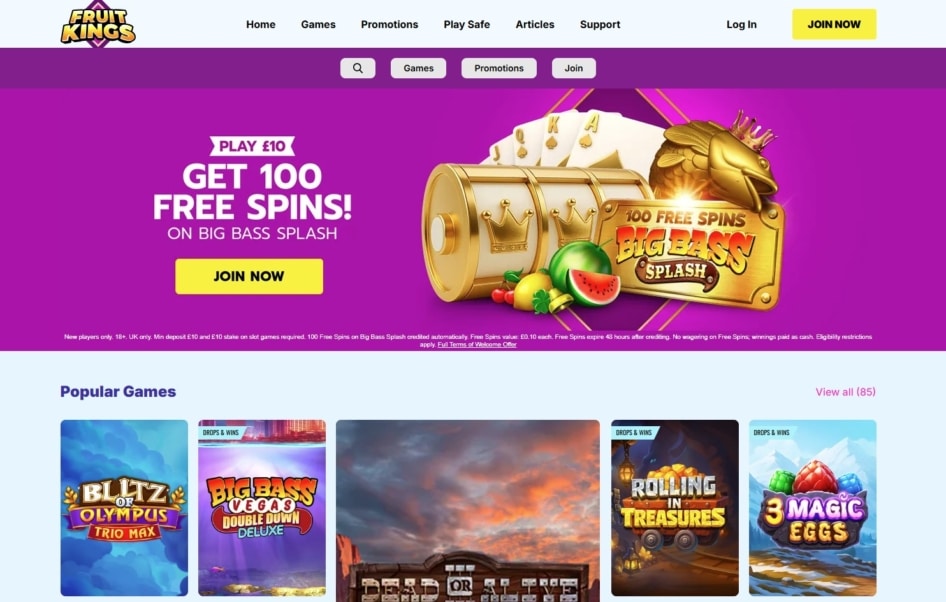Open the Articles section
The width and height of the screenshot is (946, 602).
535,24
